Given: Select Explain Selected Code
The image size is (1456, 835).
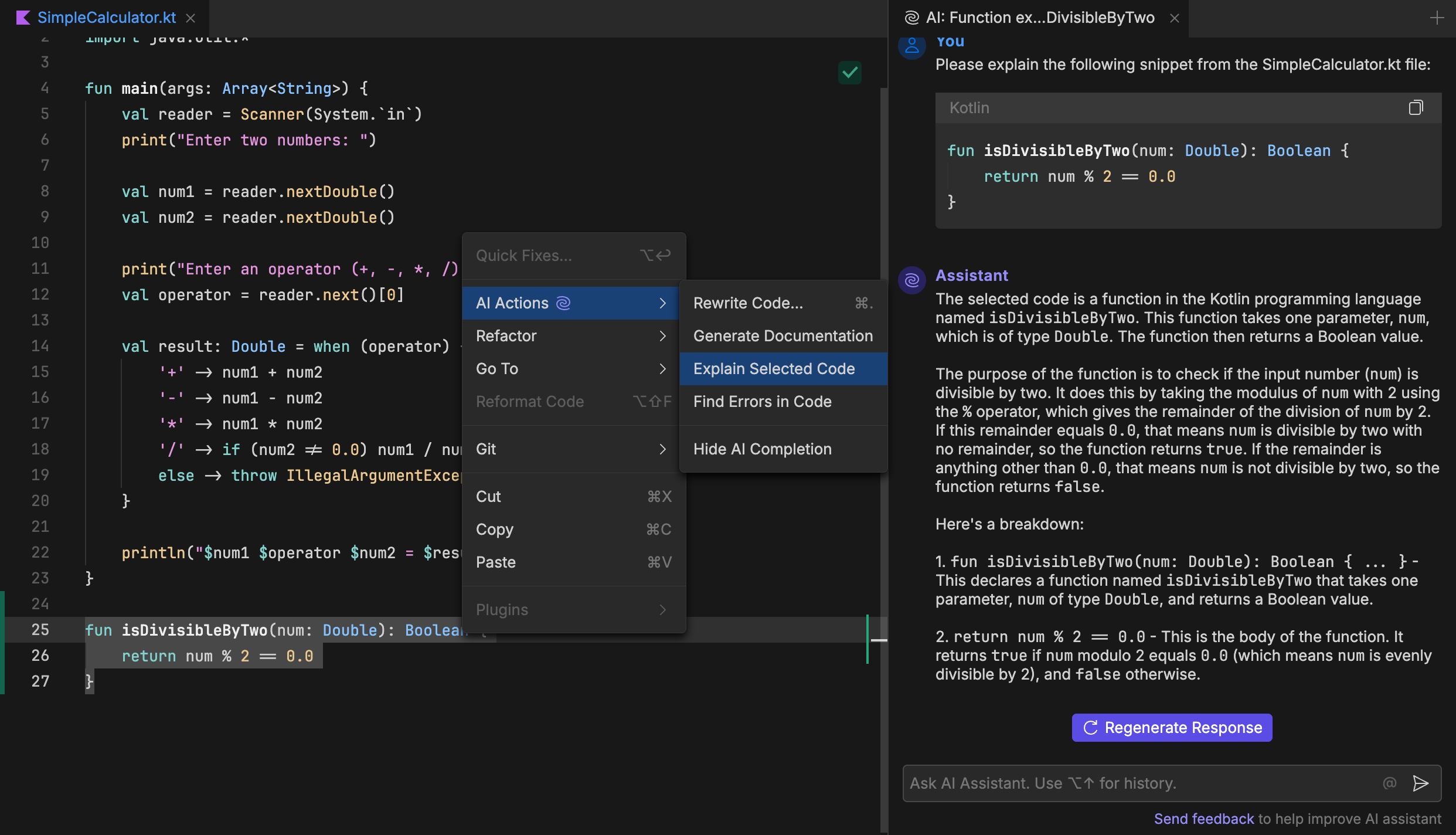Looking at the screenshot, I should (774, 368).
